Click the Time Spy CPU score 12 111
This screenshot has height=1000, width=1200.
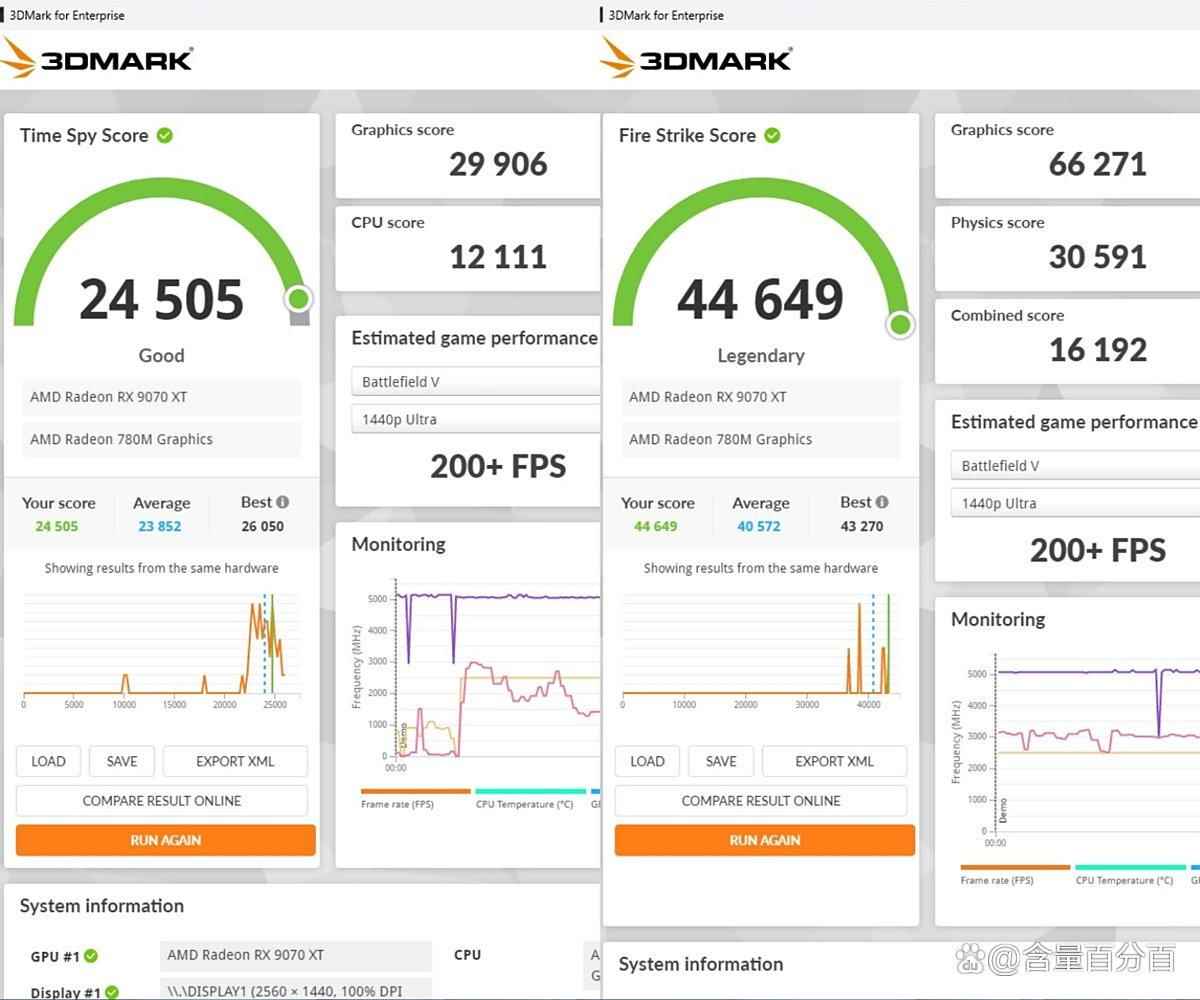498,257
